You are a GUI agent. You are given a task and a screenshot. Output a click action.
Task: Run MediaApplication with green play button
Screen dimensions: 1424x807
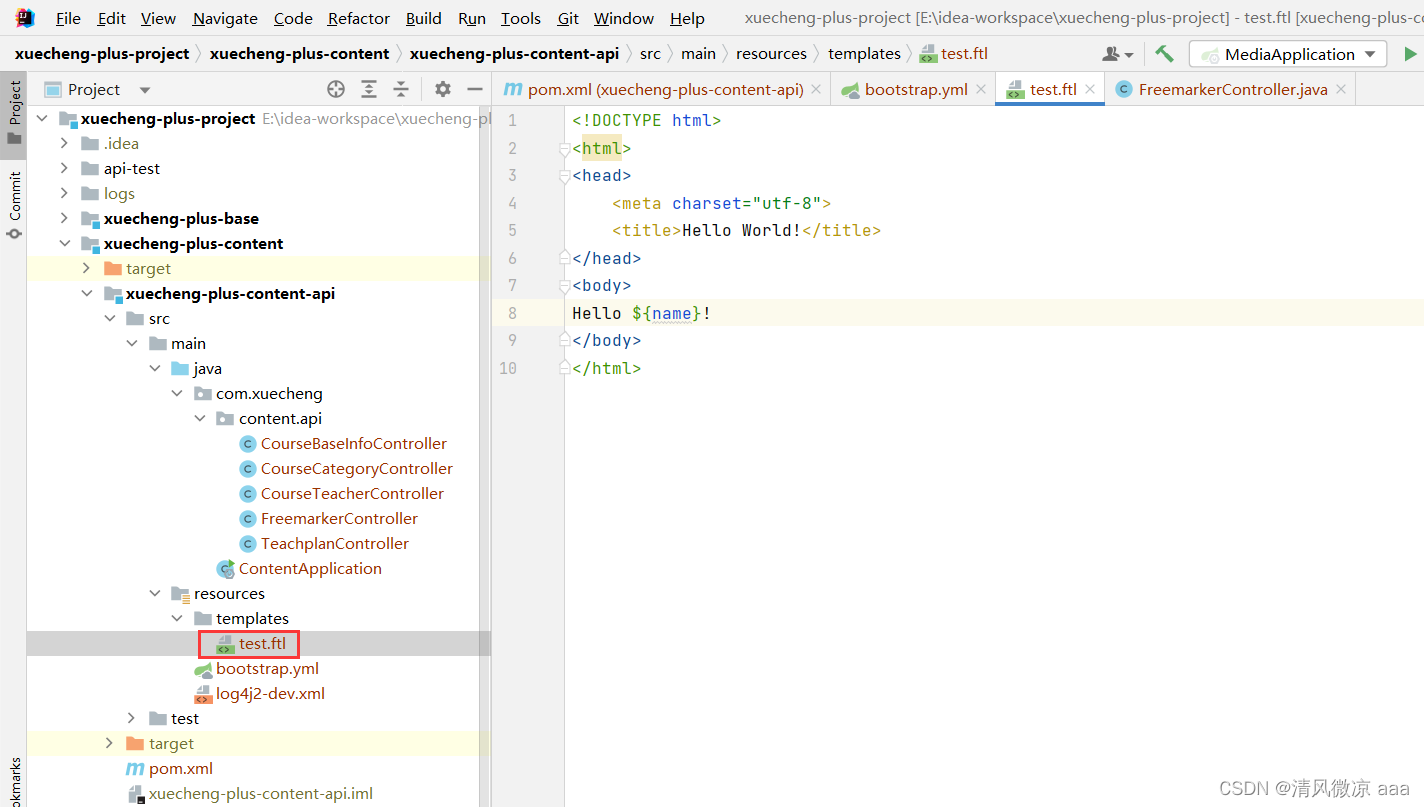point(1410,54)
